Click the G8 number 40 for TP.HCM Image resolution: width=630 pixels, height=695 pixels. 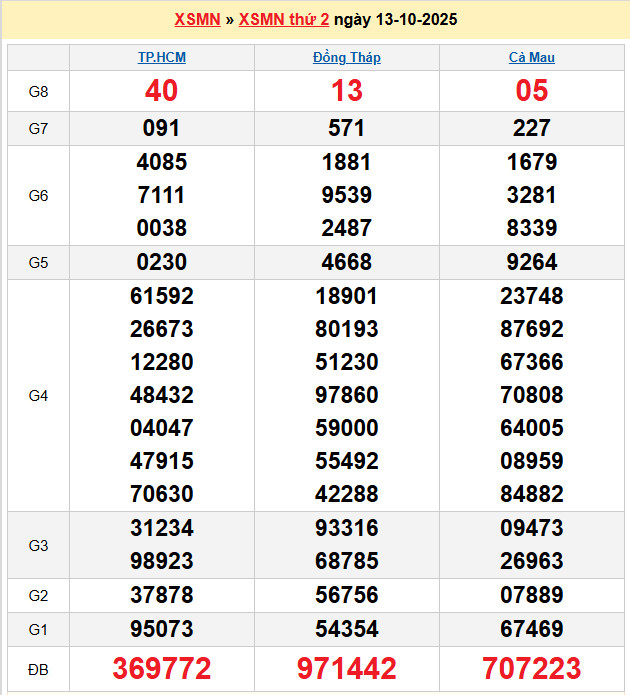pos(162,91)
